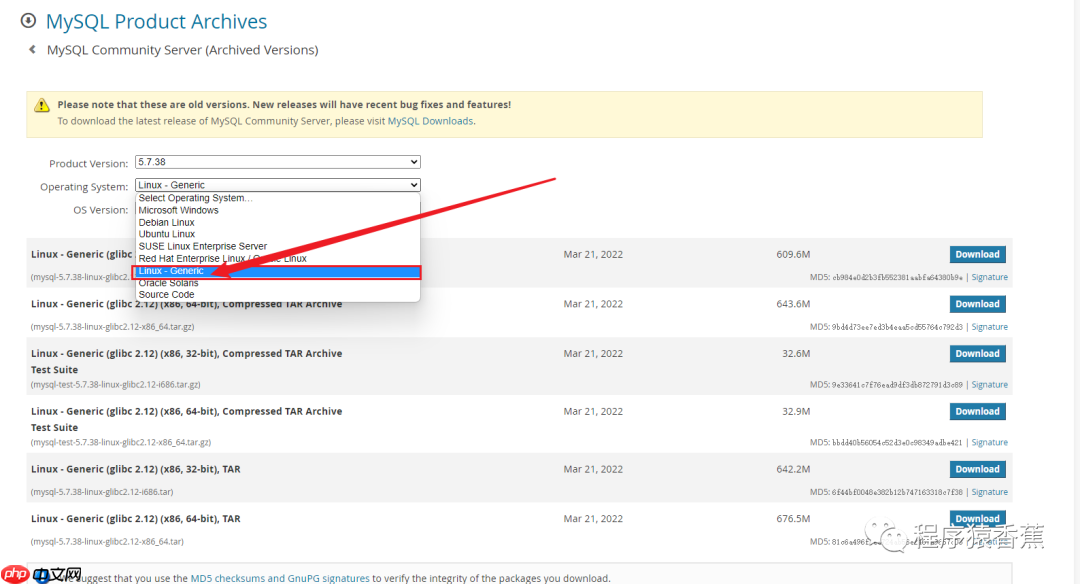The image size is (1080, 584).
Task: Expand the Operating System combo box
Action: 277,185
